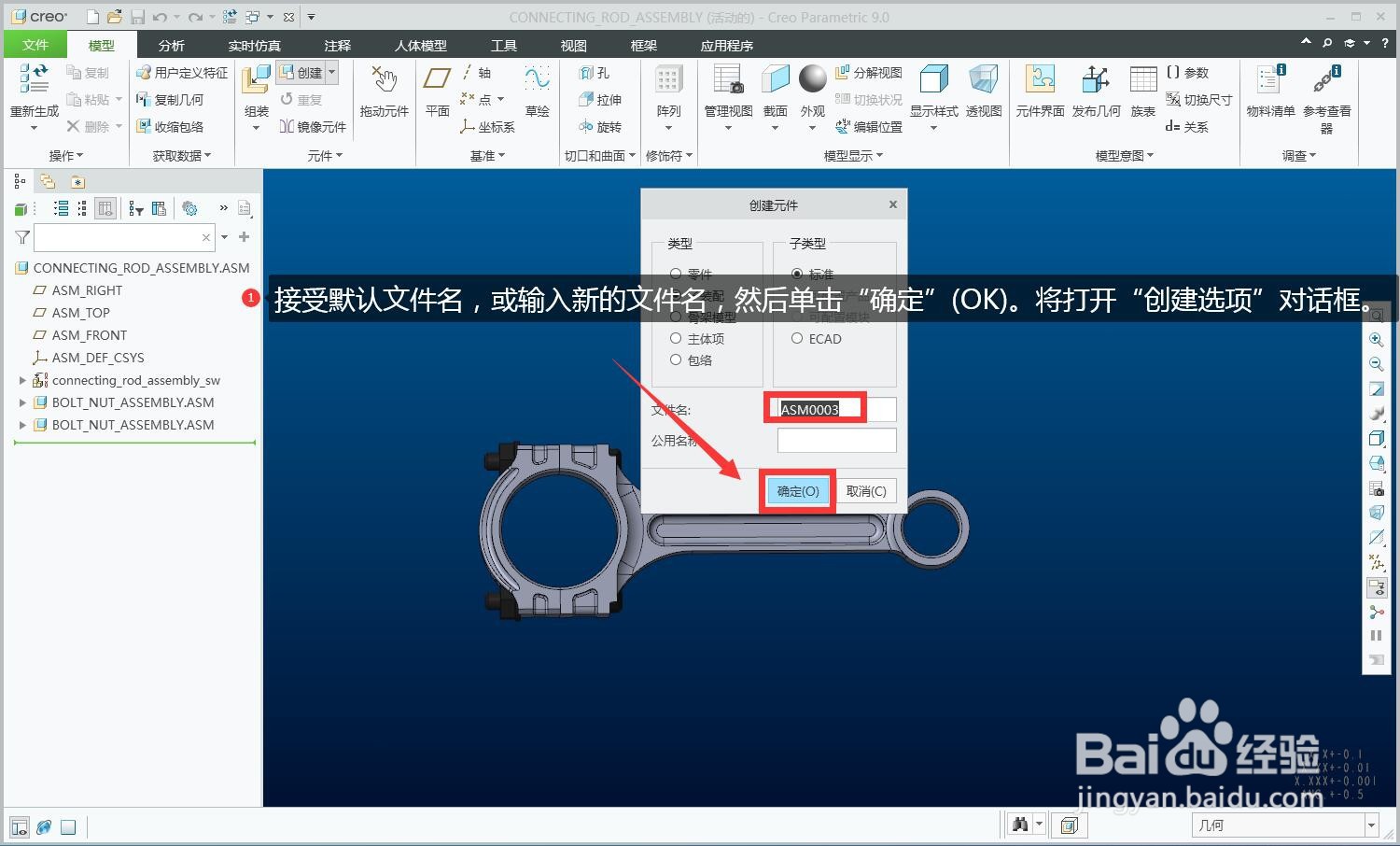Switch to the 注释 ribbon tab
This screenshot has width=1400, height=846.
click(337, 45)
